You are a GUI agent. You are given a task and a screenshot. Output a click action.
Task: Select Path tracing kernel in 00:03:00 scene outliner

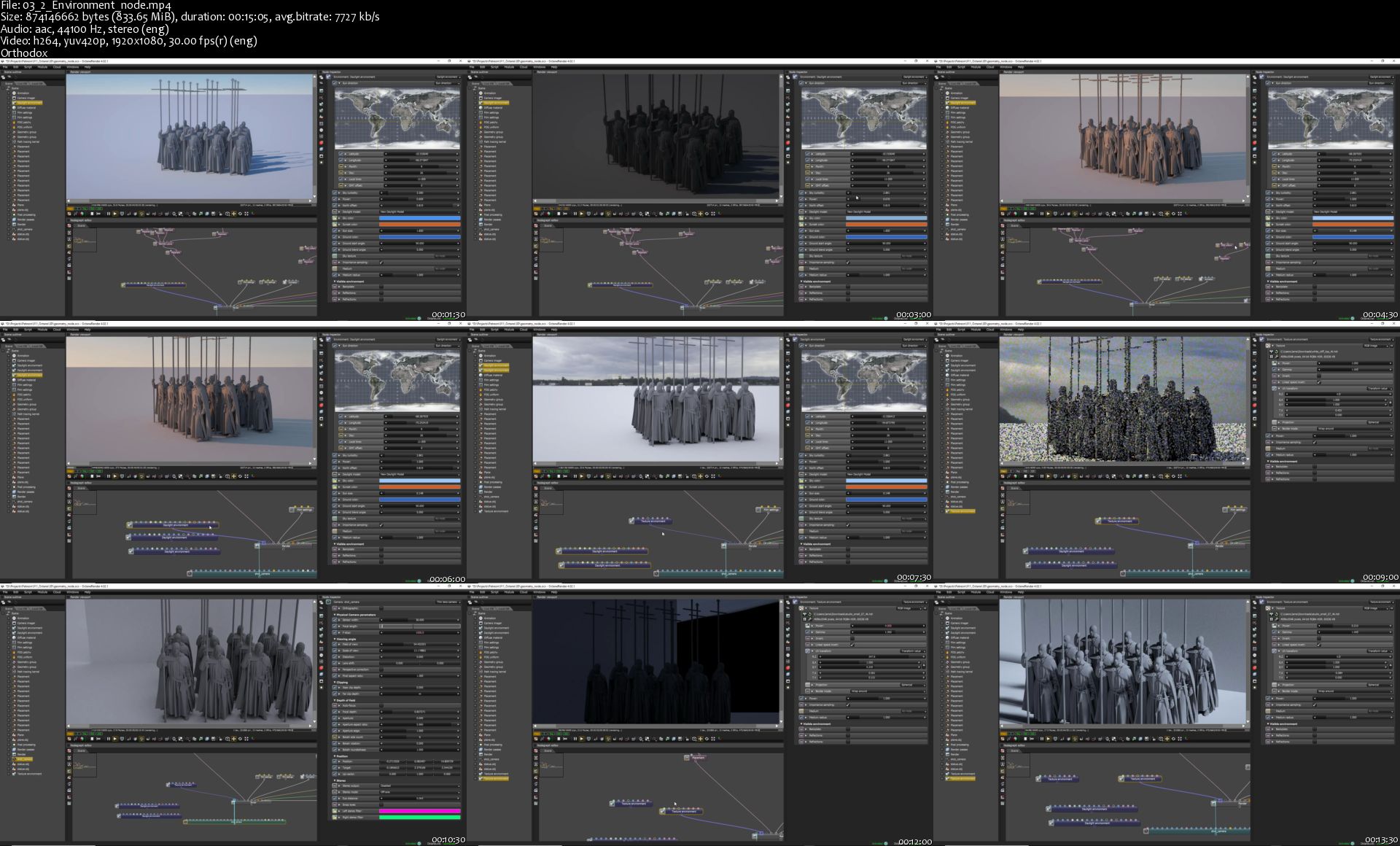click(x=496, y=141)
